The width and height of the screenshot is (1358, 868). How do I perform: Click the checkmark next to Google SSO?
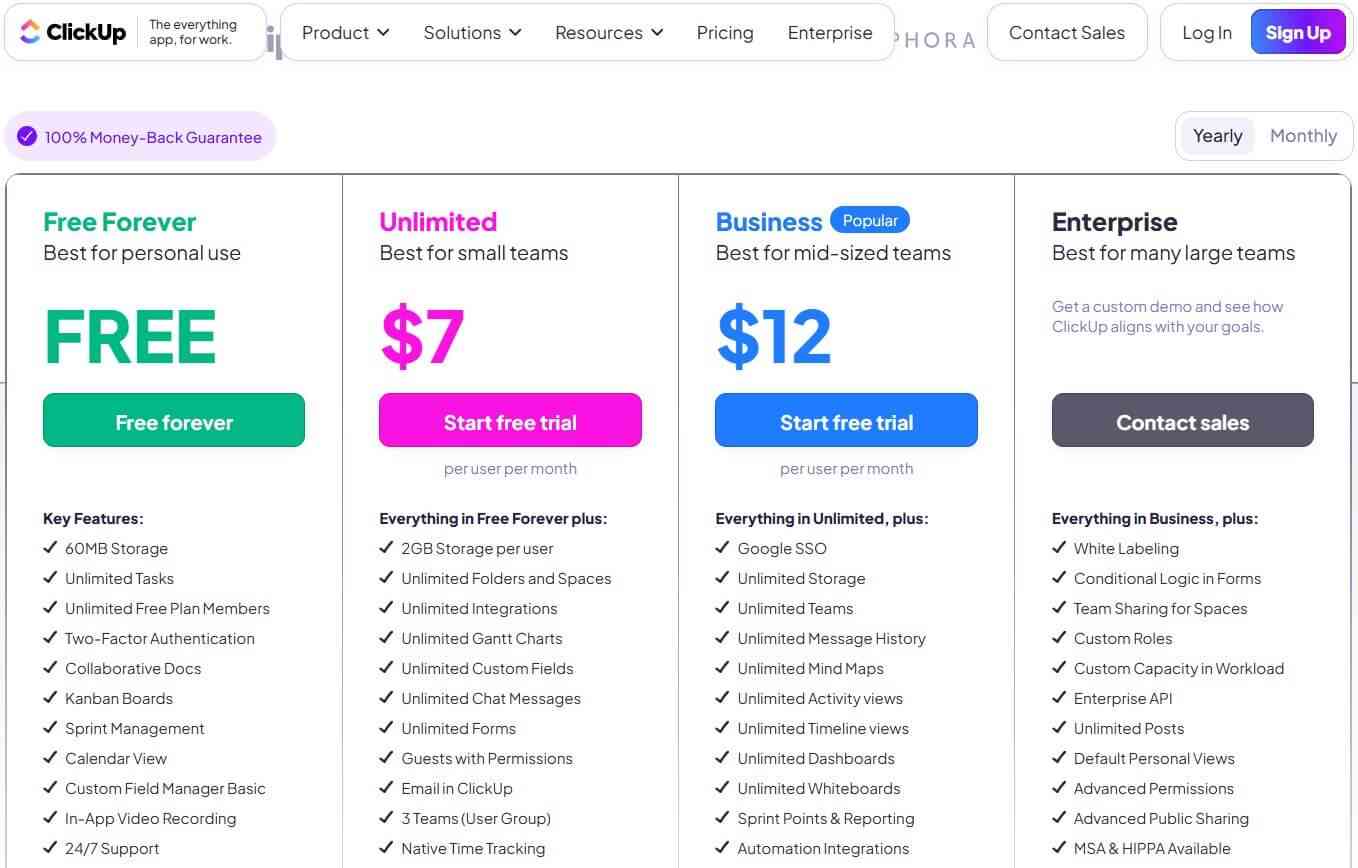tap(722, 548)
